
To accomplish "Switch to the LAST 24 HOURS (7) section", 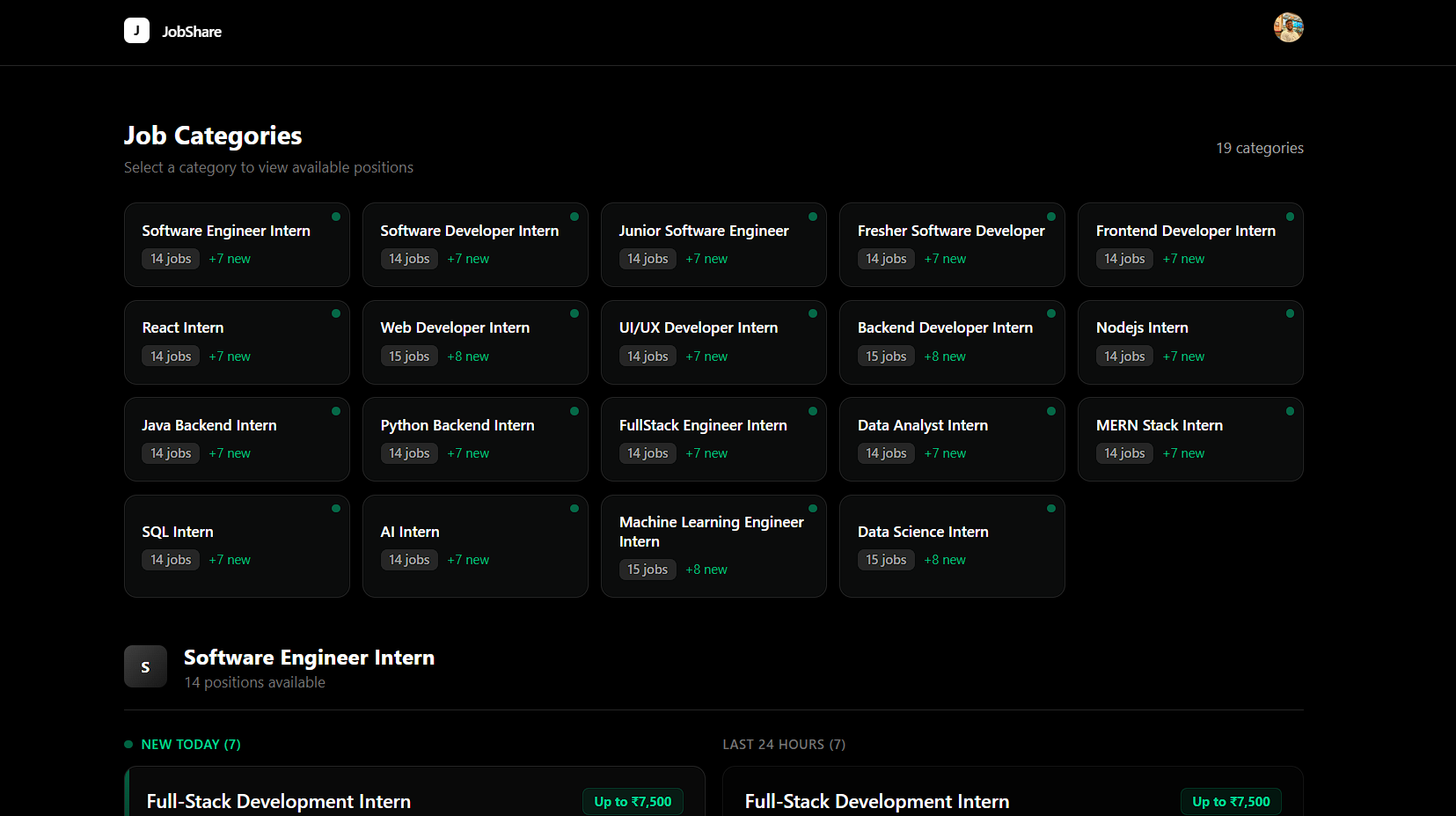I will point(783,745).
